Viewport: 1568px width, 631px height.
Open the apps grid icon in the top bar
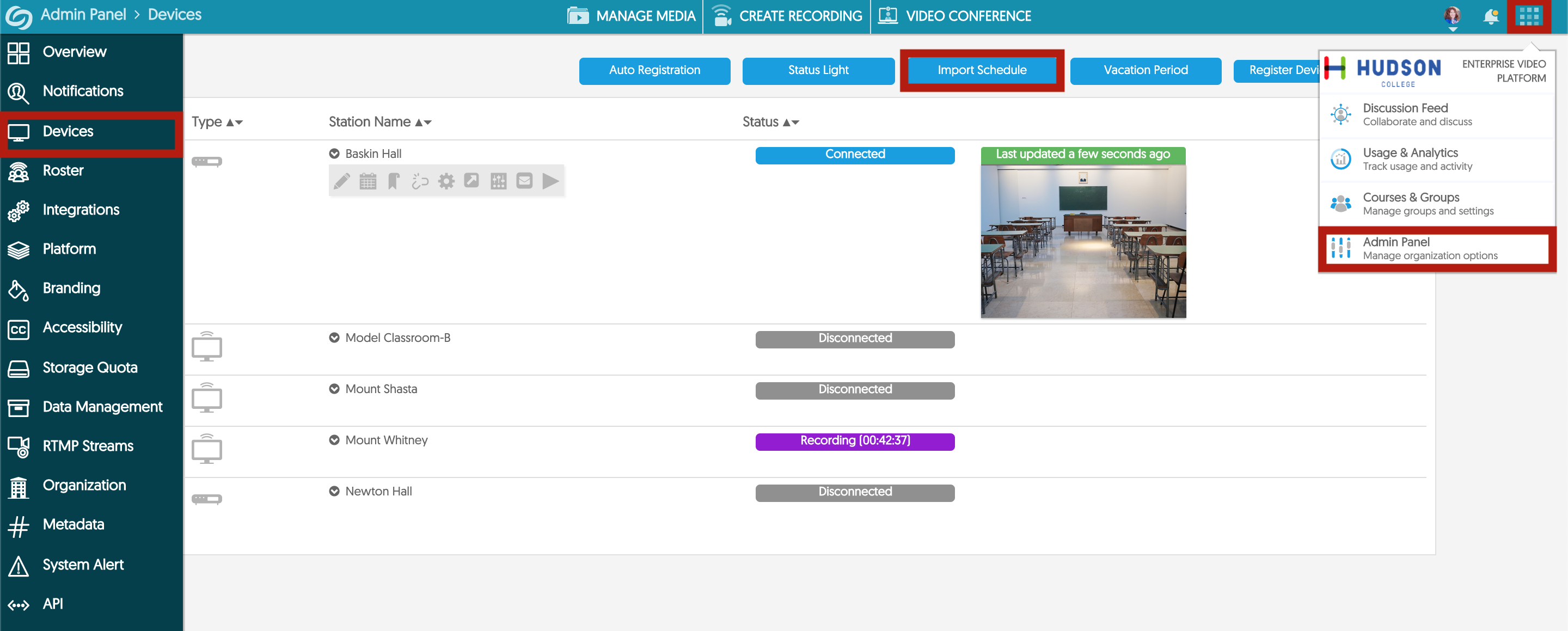click(1528, 16)
